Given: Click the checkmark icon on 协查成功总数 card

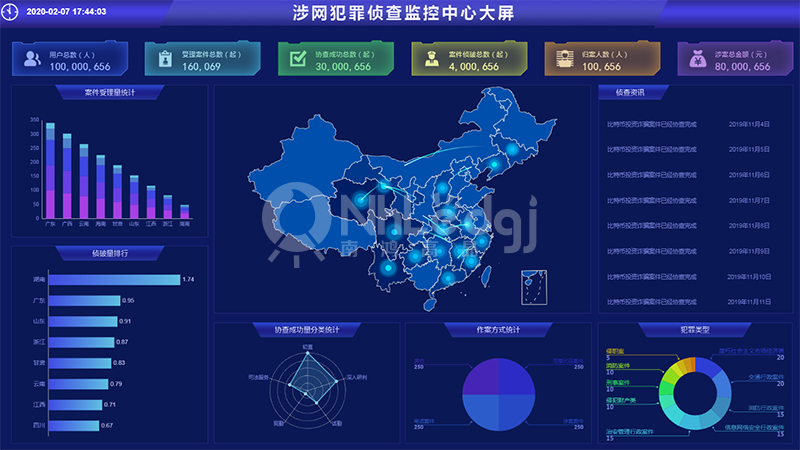Looking at the screenshot, I should [x=298, y=59].
